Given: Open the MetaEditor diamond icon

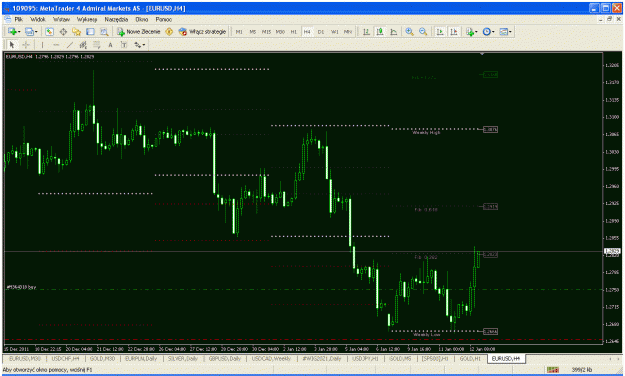Looking at the screenshot, I should coord(169,31).
